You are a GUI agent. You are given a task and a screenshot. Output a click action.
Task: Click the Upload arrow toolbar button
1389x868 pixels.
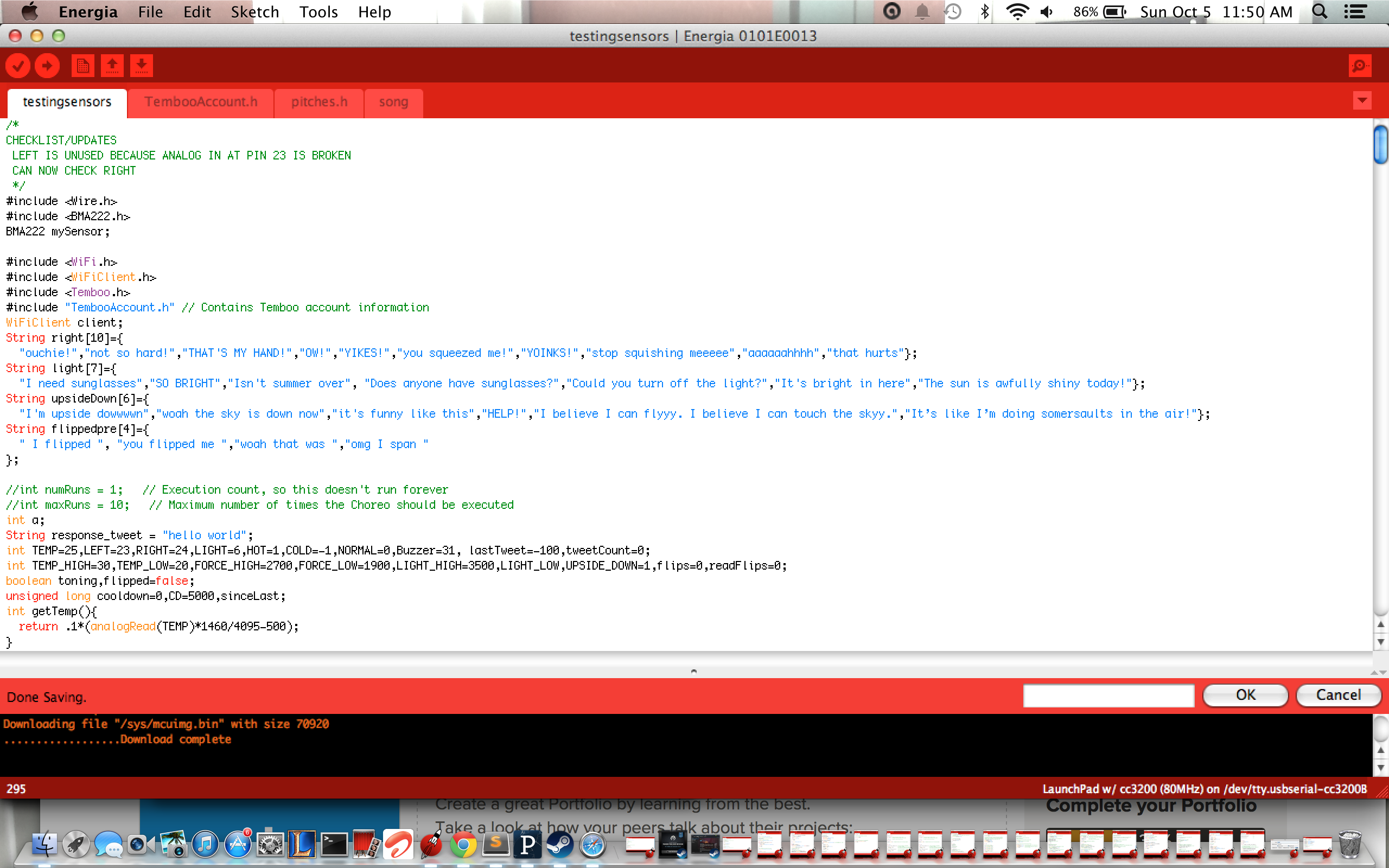click(x=47, y=66)
